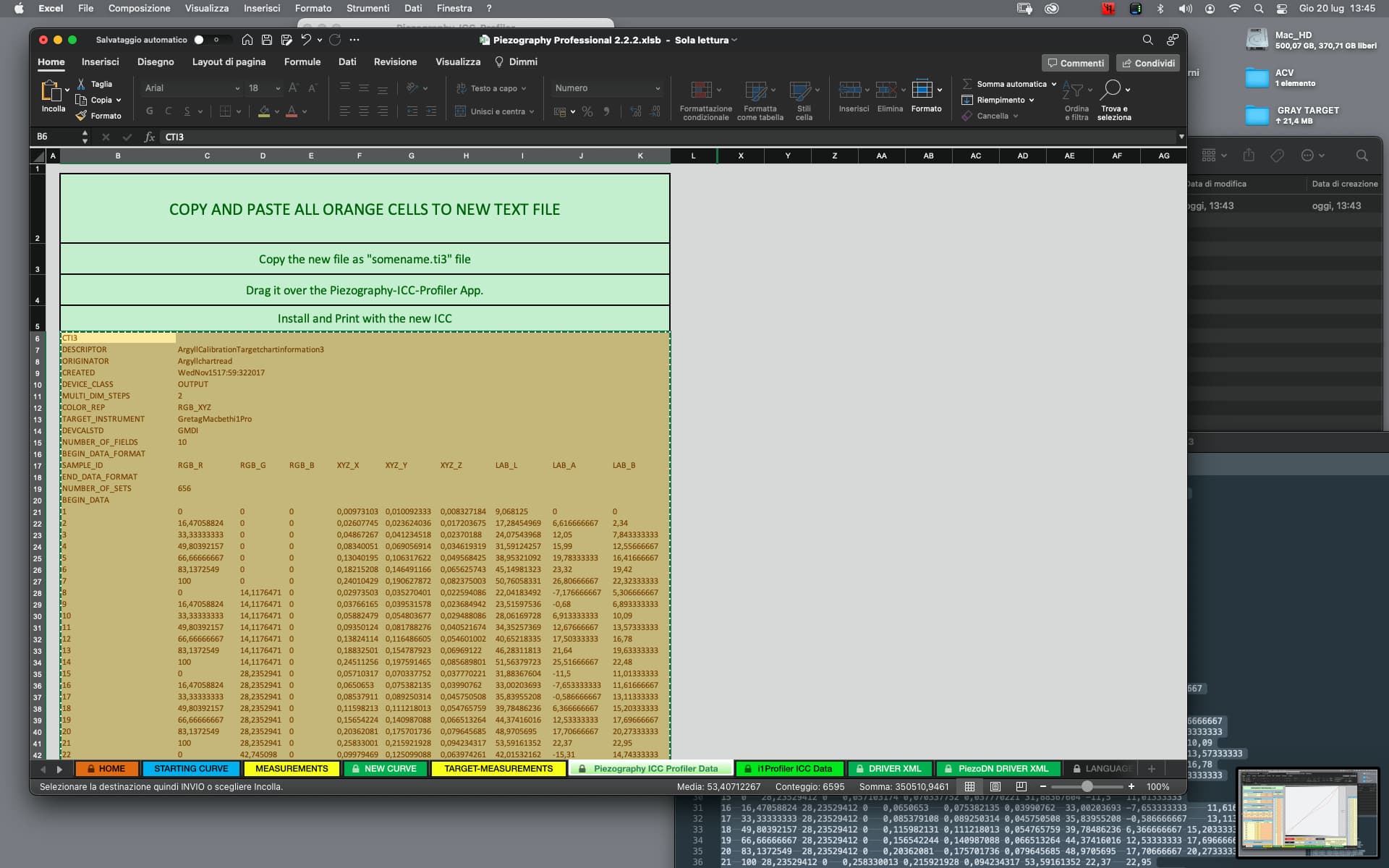Click the Commenti button
1389x868 pixels.
(x=1075, y=63)
